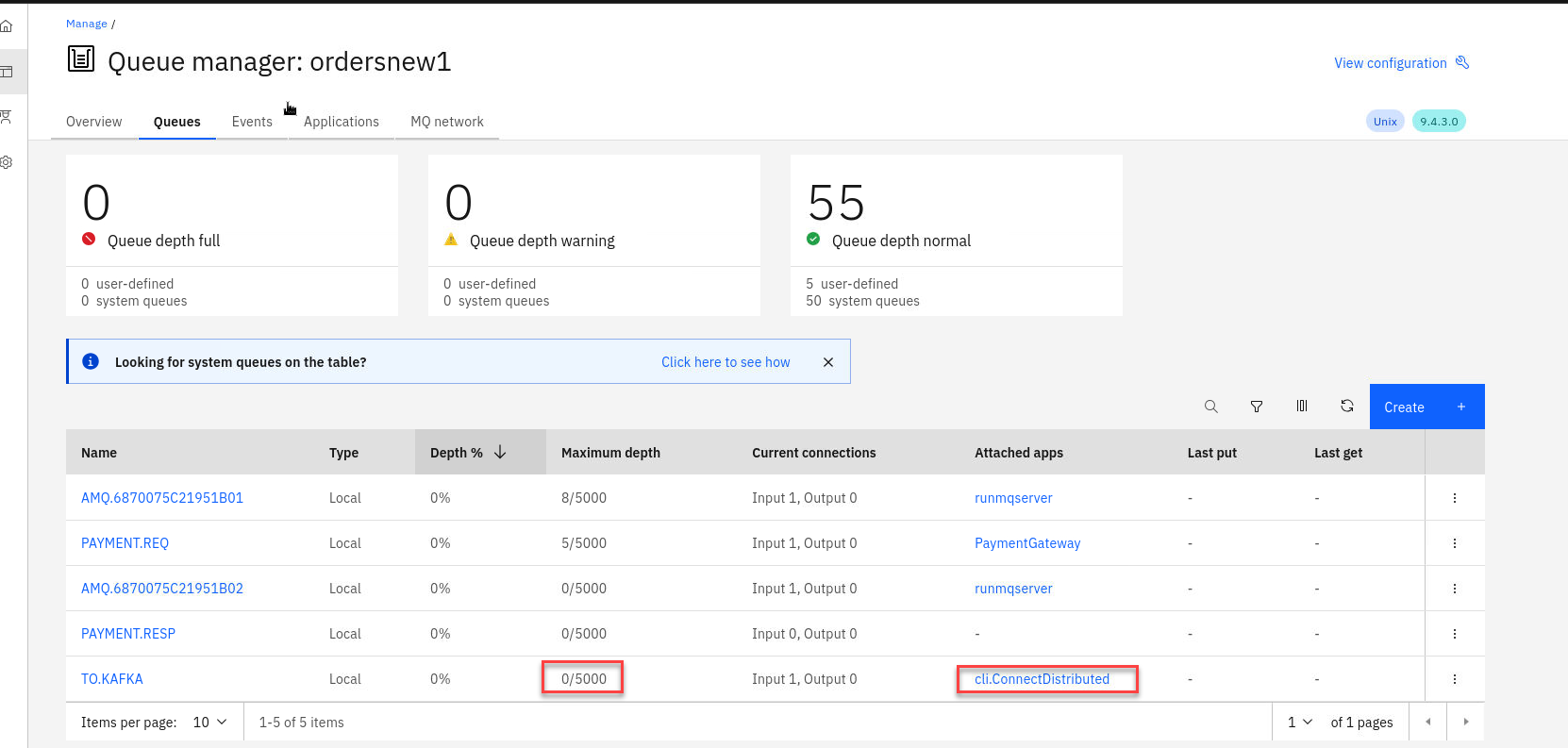Open the column customization icon
The image size is (1568, 748).
coord(1301,407)
